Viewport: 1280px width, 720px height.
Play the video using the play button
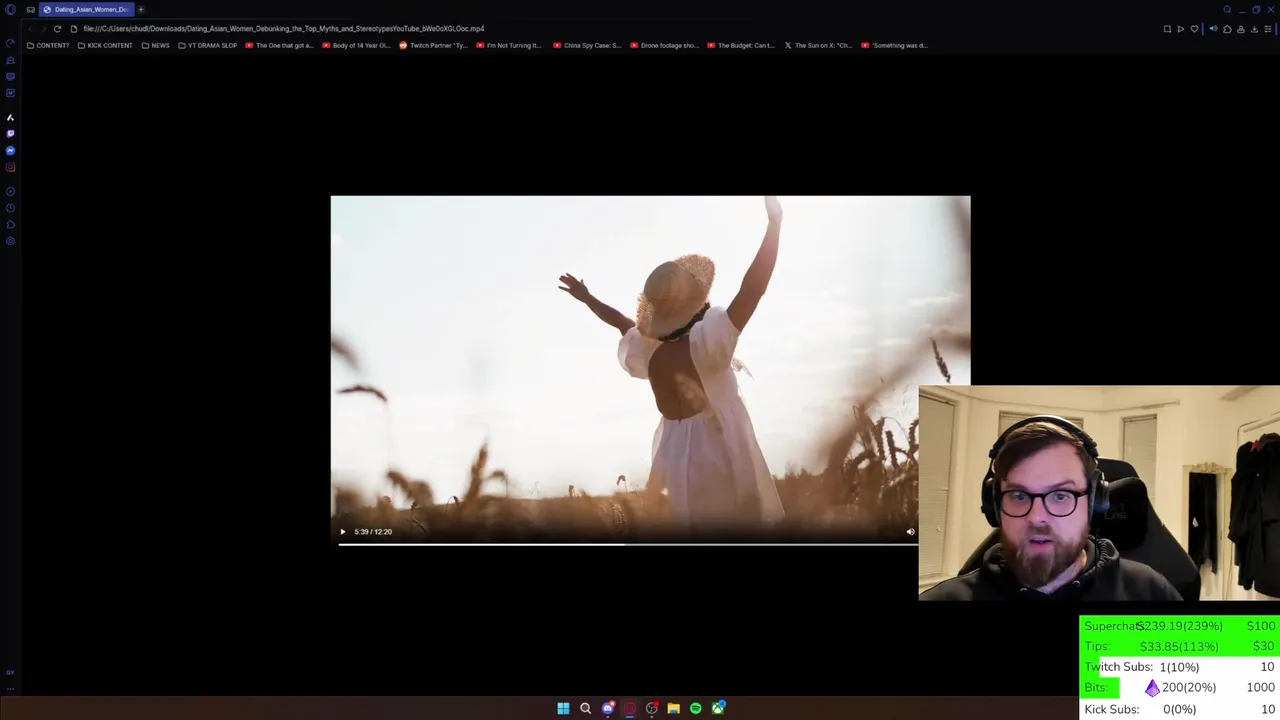(x=343, y=532)
